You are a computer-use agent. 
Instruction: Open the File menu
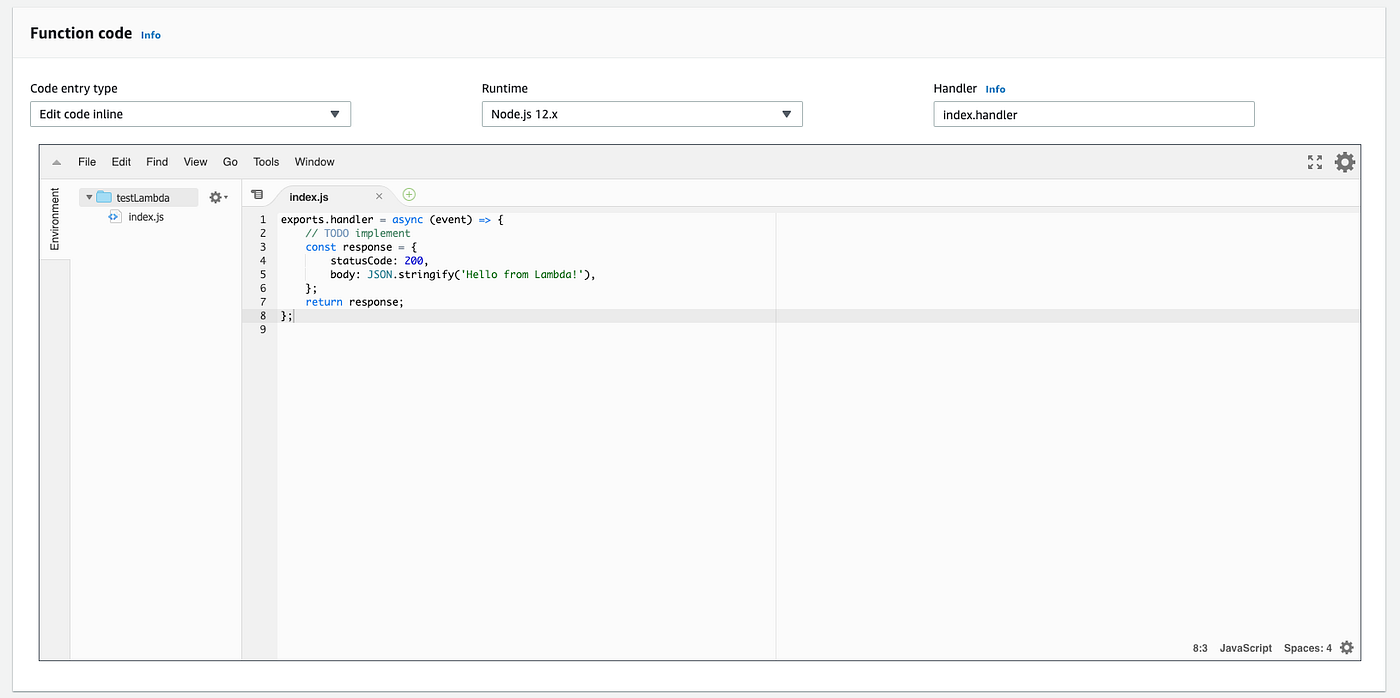86,161
